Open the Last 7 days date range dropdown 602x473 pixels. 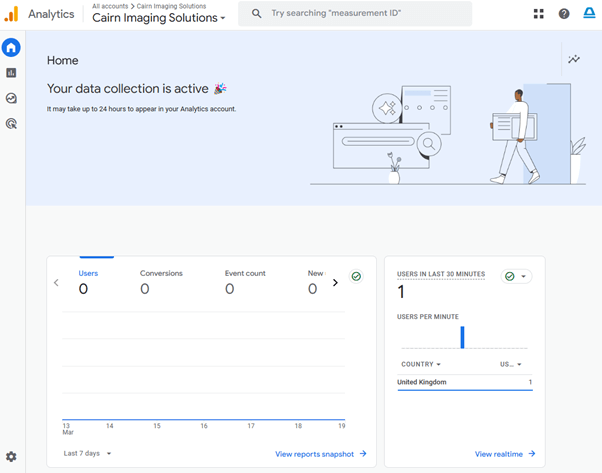click(x=87, y=453)
